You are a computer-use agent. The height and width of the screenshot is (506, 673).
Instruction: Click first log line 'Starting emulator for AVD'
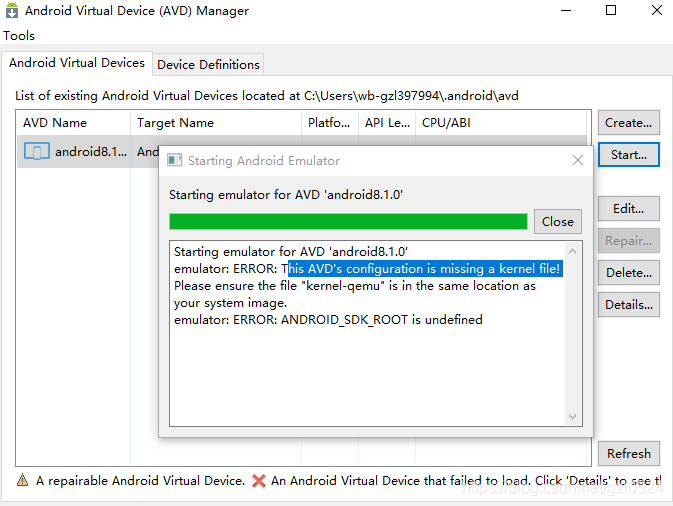click(x=291, y=251)
